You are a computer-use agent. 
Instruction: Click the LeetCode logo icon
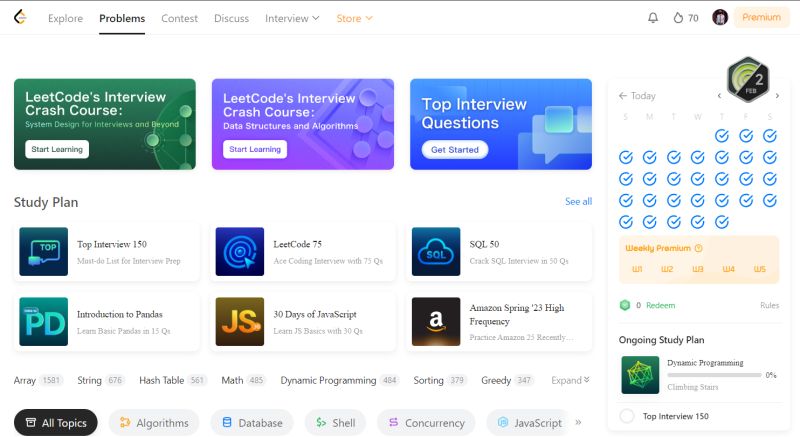click(20, 17)
